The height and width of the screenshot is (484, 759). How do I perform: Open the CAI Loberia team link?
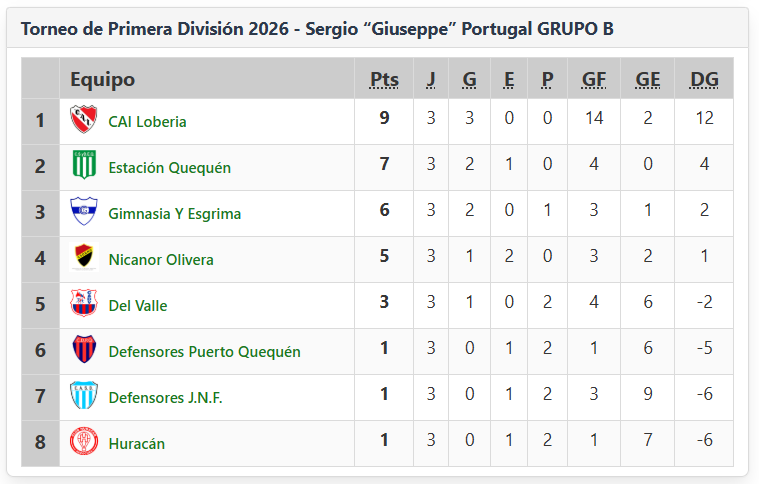pyautogui.click(x=147, y=121)
